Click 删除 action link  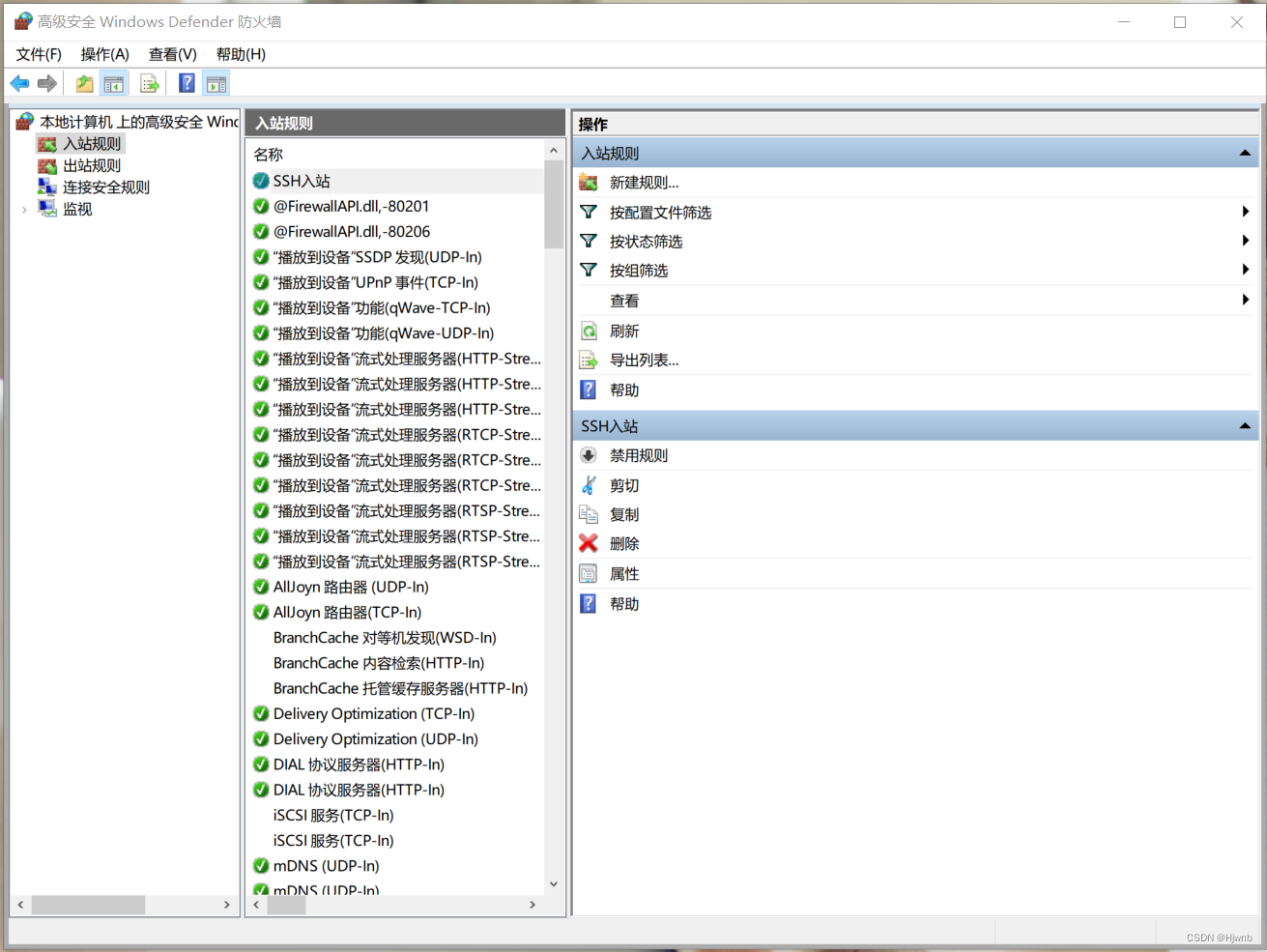[x=624, y=544]
